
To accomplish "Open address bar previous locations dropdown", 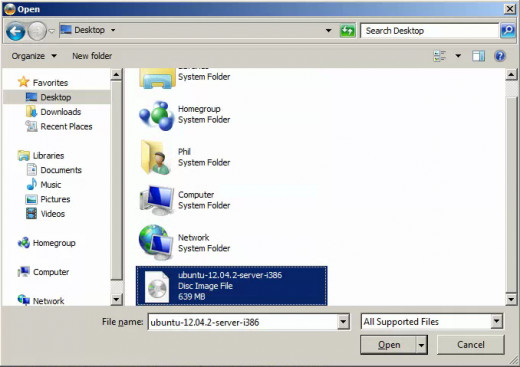I will click(328, 30).
